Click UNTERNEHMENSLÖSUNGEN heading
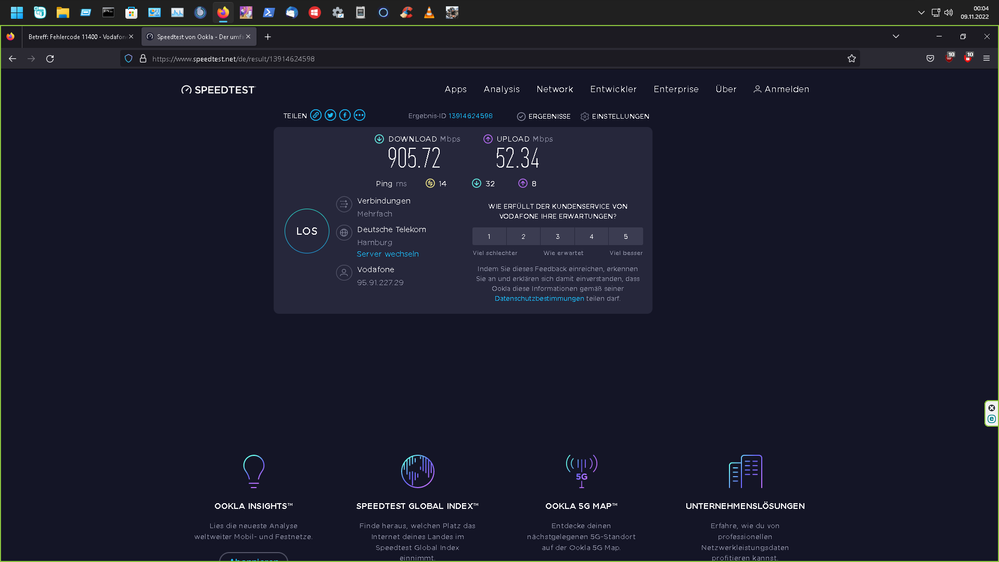 [745, 506]
